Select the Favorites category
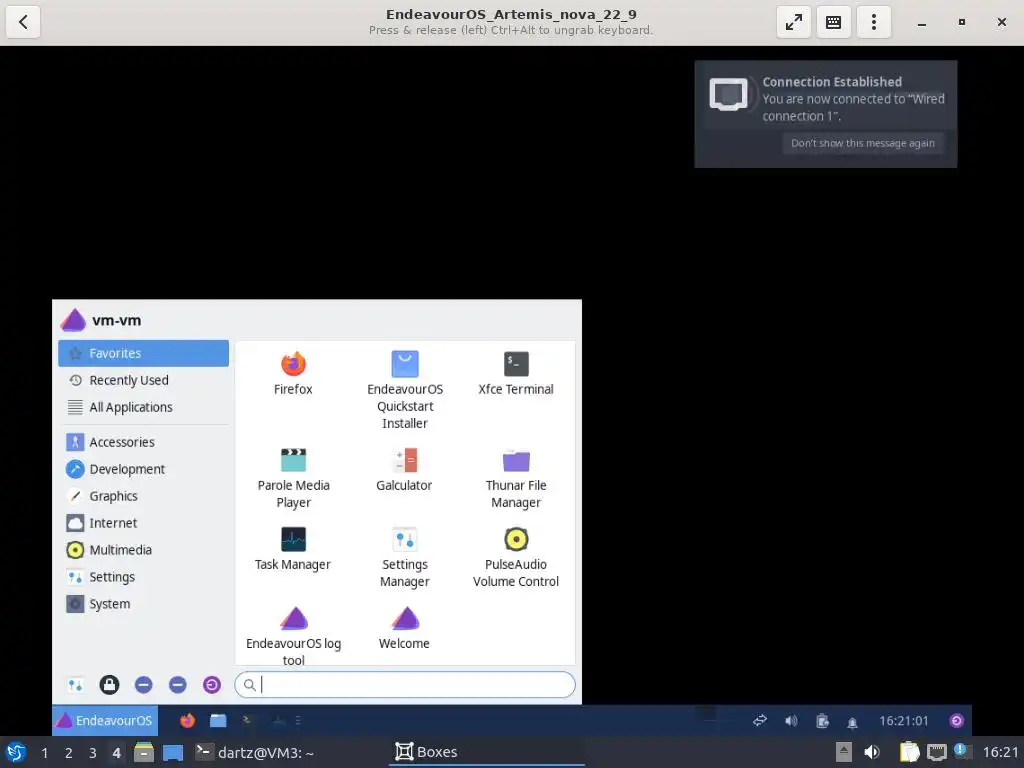1024x768 pixels. coord(143,353)
